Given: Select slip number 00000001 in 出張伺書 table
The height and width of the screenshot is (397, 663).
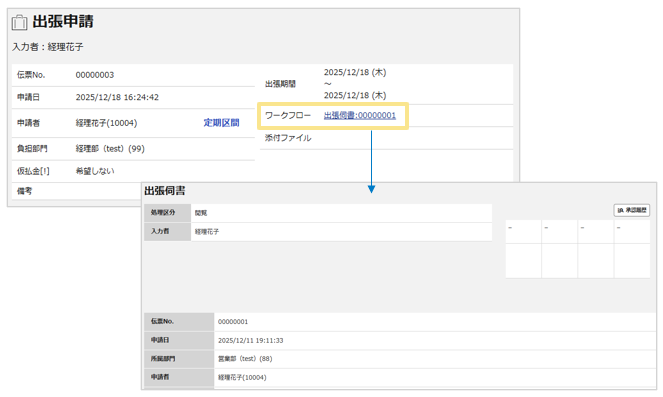Looking at the screenshot, I should point(233,322).
